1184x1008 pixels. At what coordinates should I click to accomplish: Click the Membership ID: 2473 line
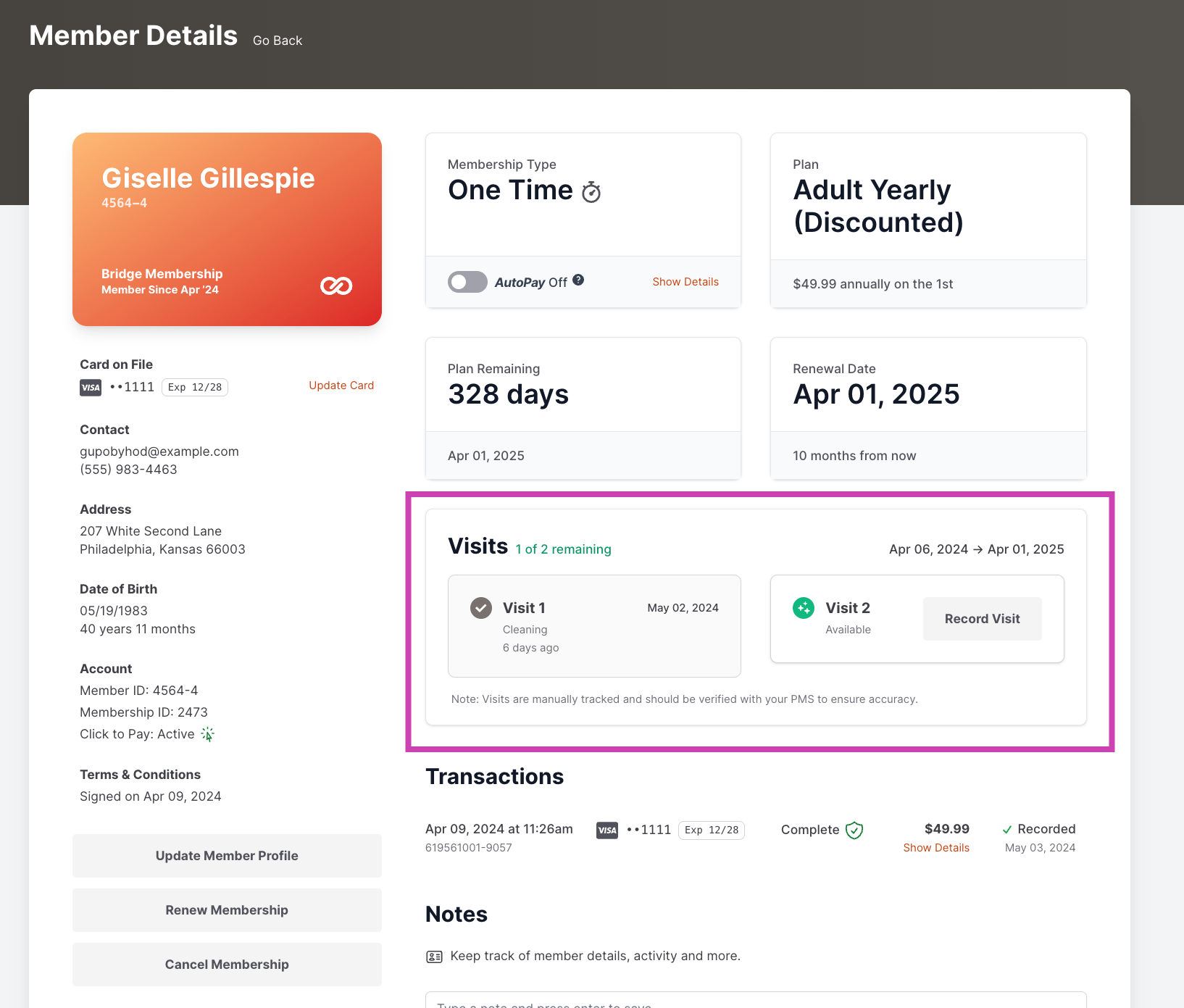tap(143, 712)
